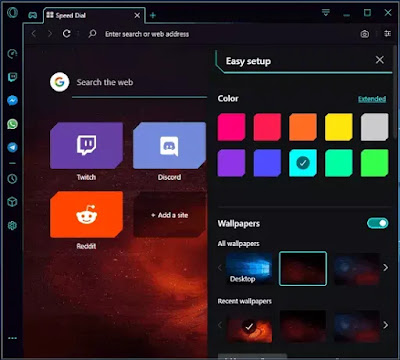This screenshot has height=360, width=400.
Task: Select checked orange wallpaper in Recent wallpapers
Action: tap(249, 327)
